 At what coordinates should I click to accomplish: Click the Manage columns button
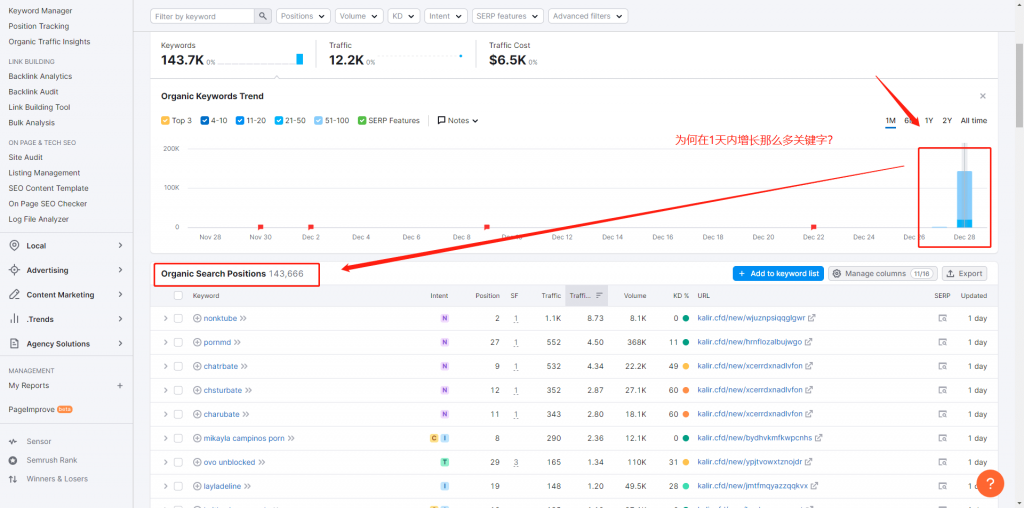coord(883,274)
